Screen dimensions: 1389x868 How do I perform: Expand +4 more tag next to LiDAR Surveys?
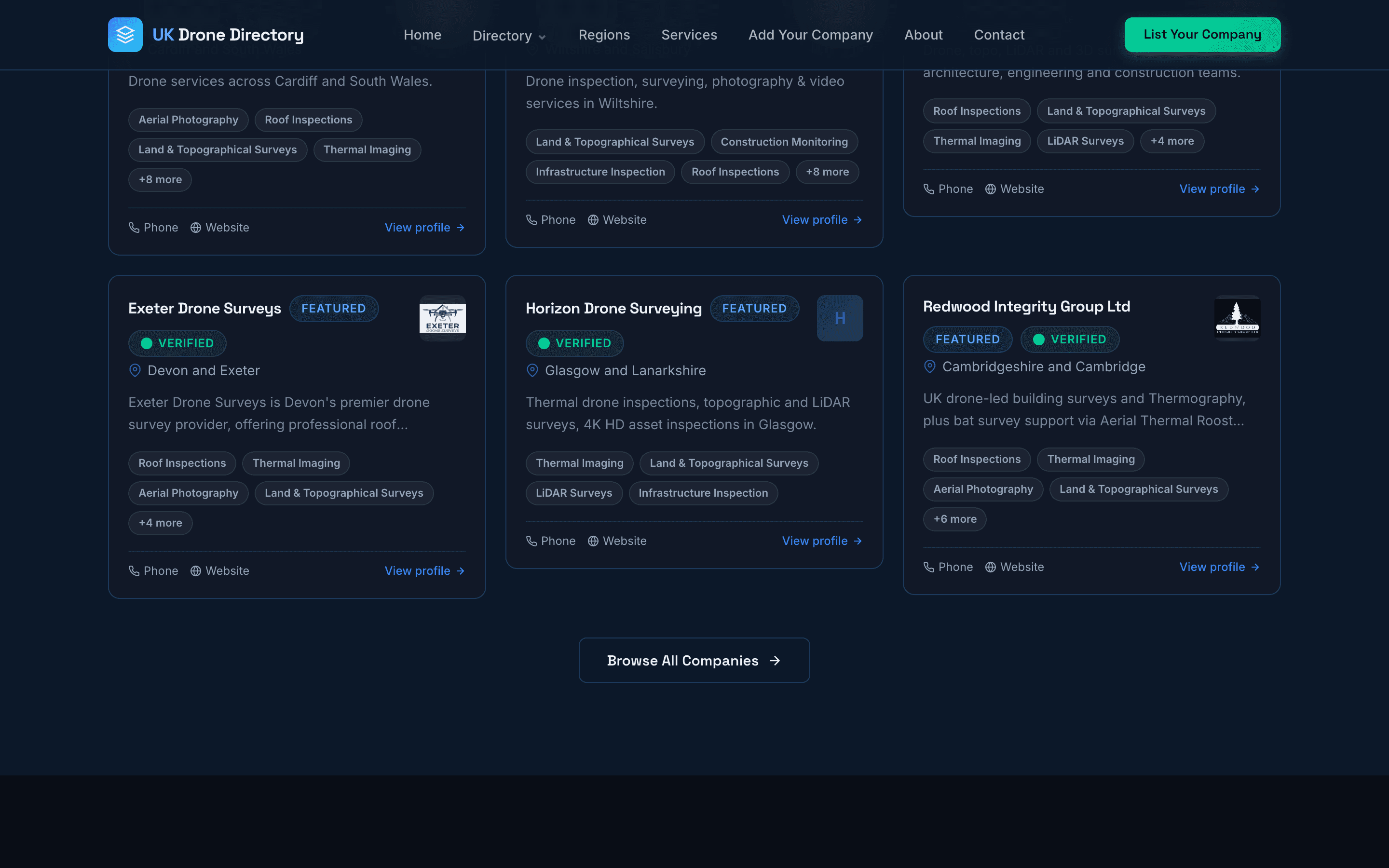coord(1172,141)
